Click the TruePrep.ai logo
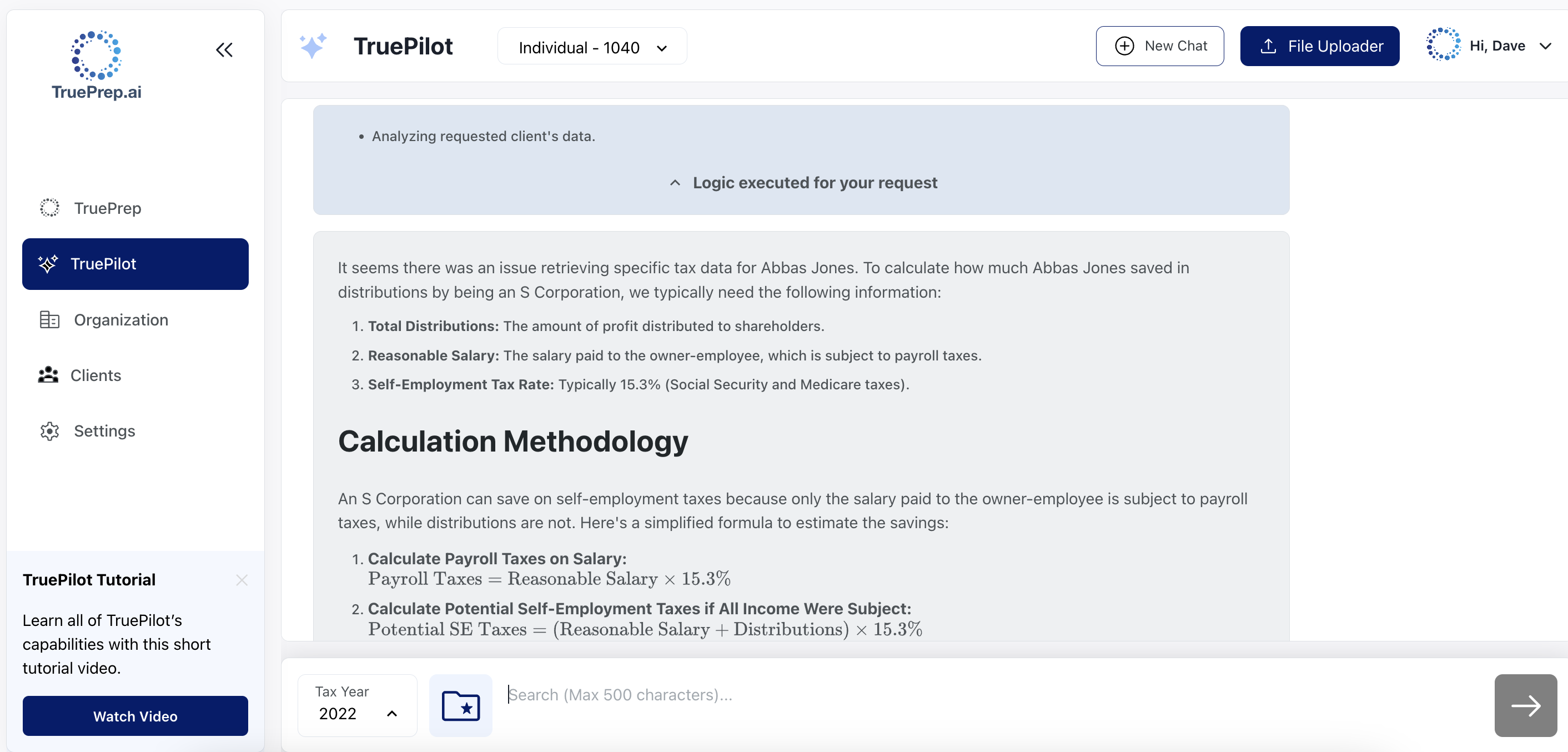1568x752 pixels. pos(96,65)
